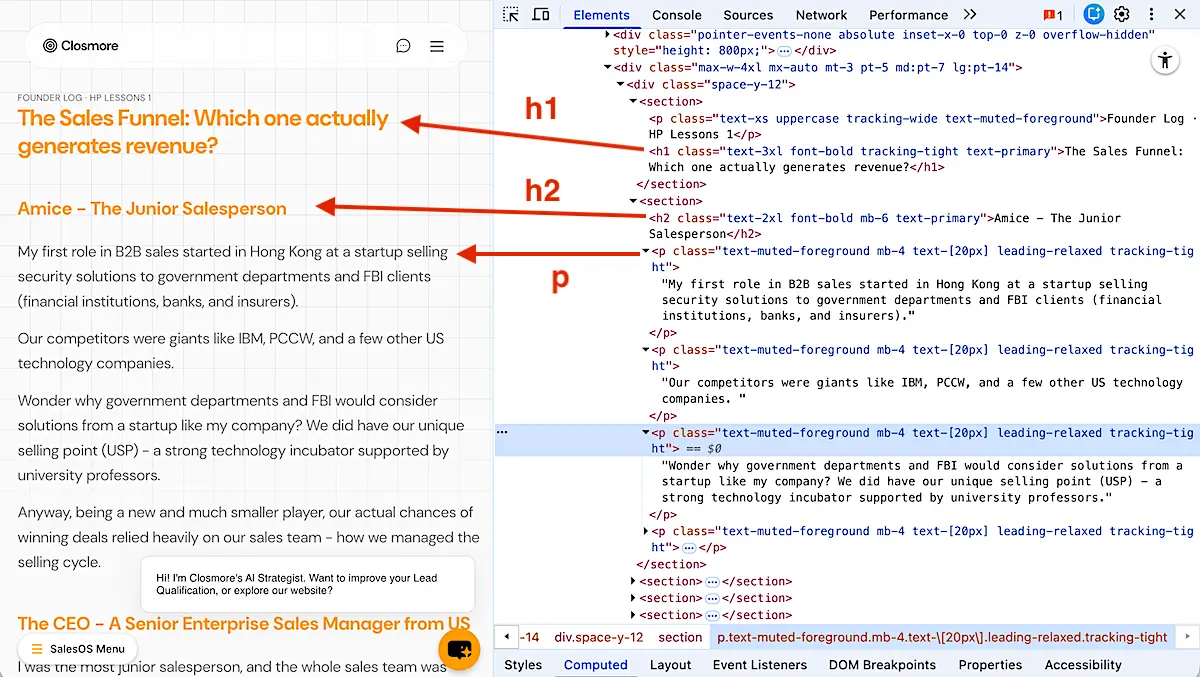Show more DevTools tabs via double chevron
1200x677 pixels.
(x=970, y=15)
